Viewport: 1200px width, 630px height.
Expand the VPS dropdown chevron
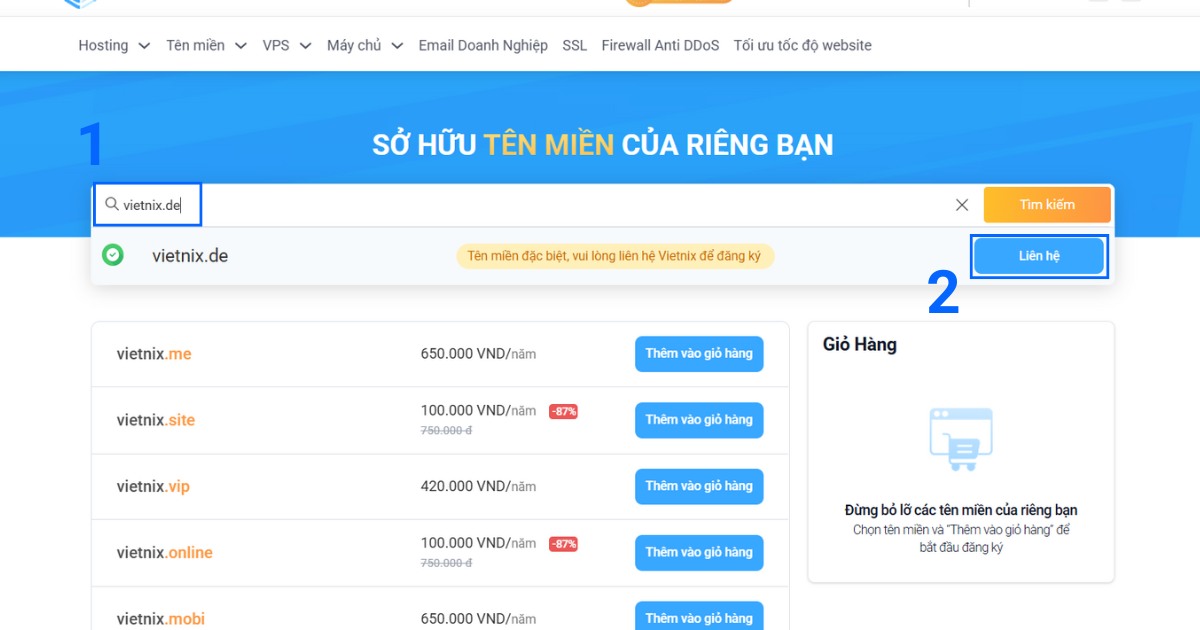pyautogui.click(x=305, y=45)
